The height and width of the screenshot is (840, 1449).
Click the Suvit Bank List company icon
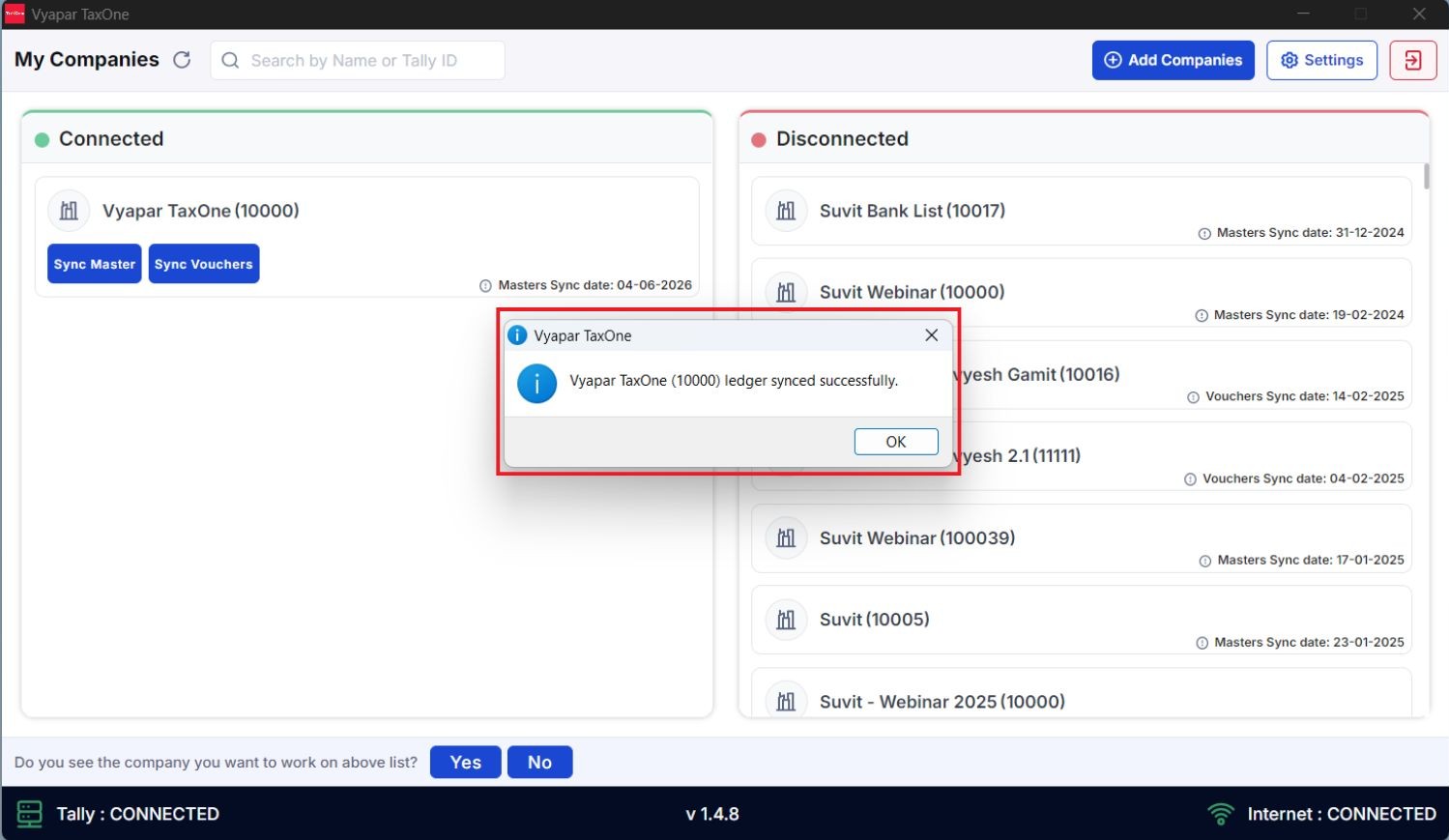[x=786, y=211]
